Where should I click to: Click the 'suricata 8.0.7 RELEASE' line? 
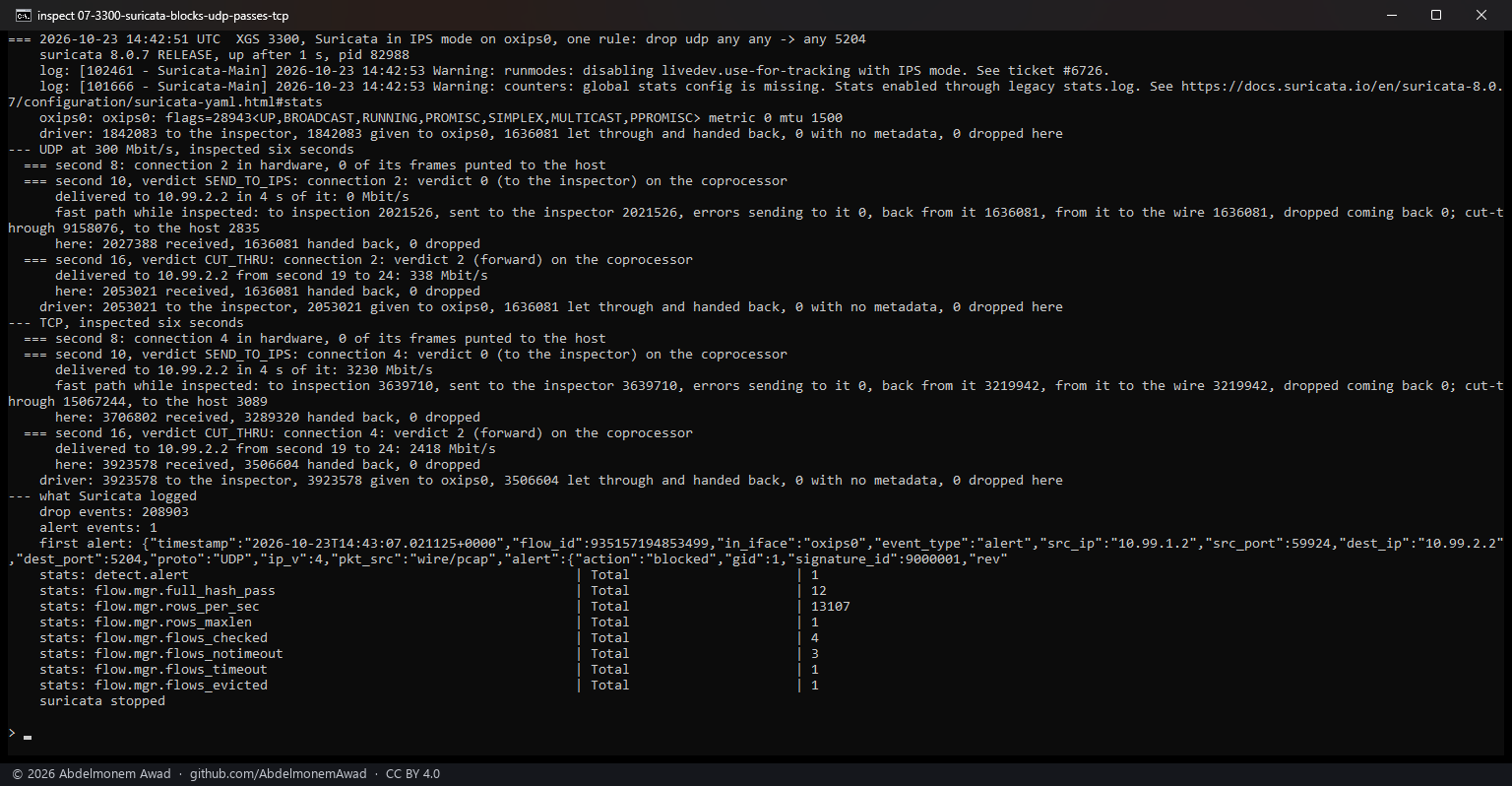tap(224, 55)
